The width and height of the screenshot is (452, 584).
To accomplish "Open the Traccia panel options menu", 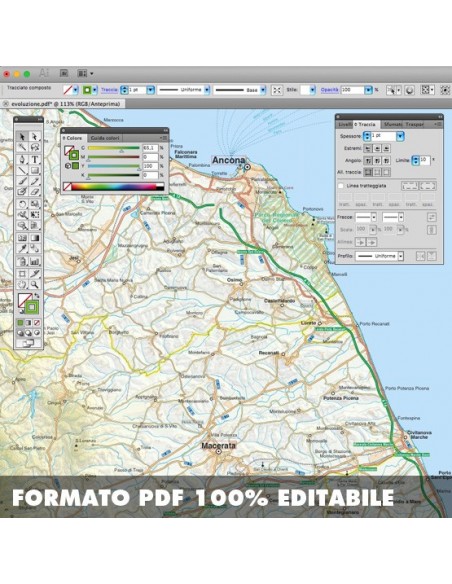I will pos(438,124).
